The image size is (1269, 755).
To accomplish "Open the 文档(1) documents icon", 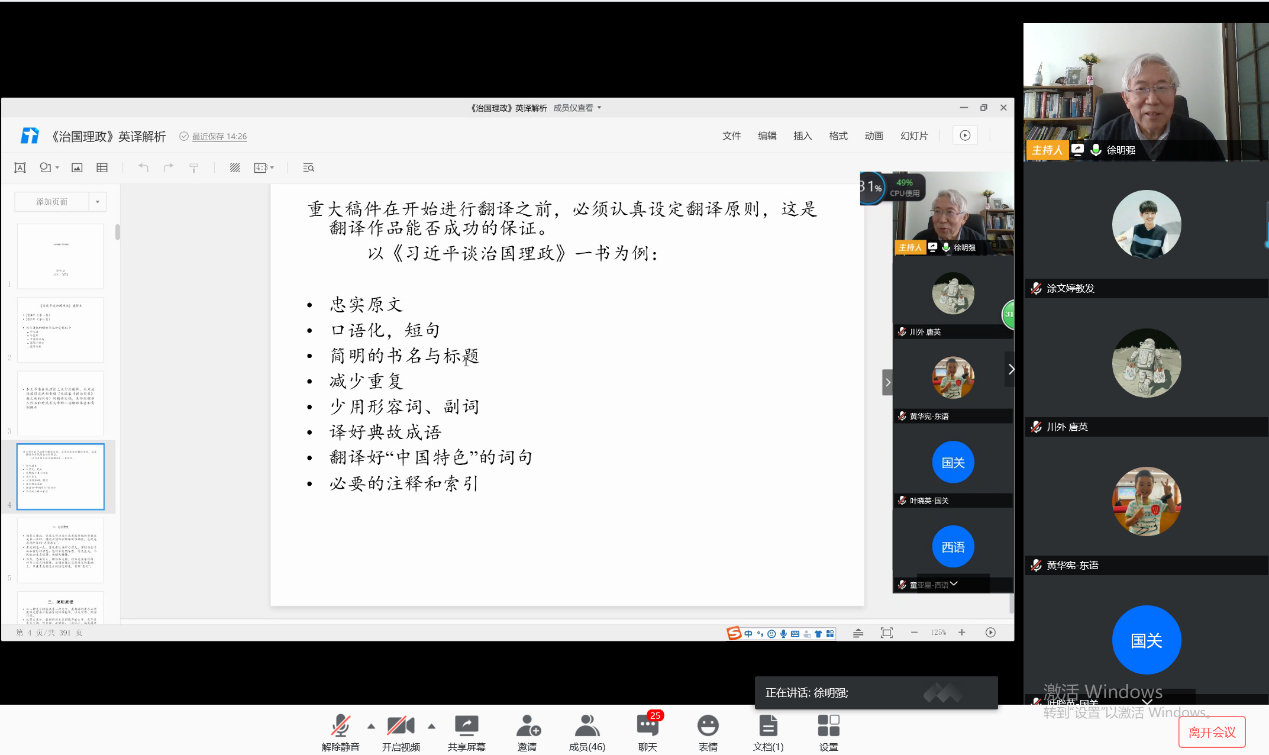I will point(768,727).
